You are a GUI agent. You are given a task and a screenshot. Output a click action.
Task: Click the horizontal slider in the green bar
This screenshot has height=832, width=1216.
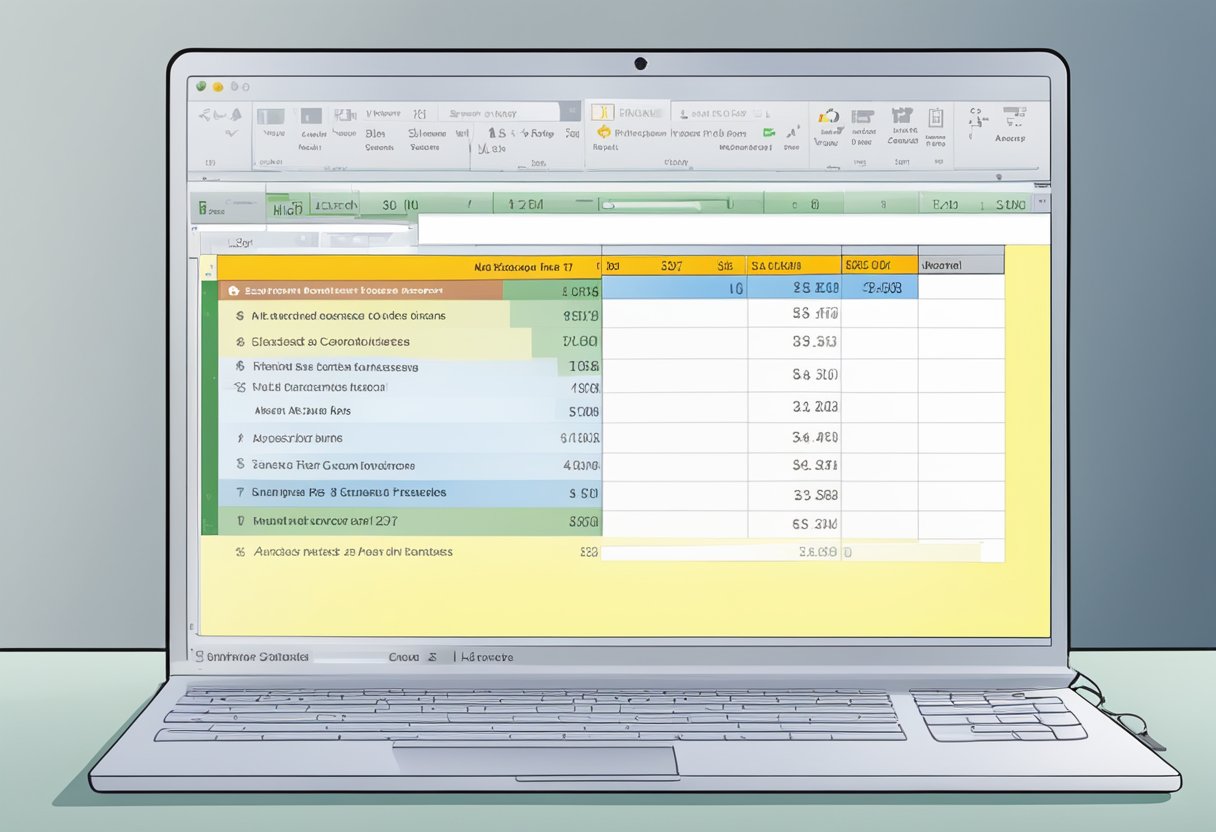point(665,204)
